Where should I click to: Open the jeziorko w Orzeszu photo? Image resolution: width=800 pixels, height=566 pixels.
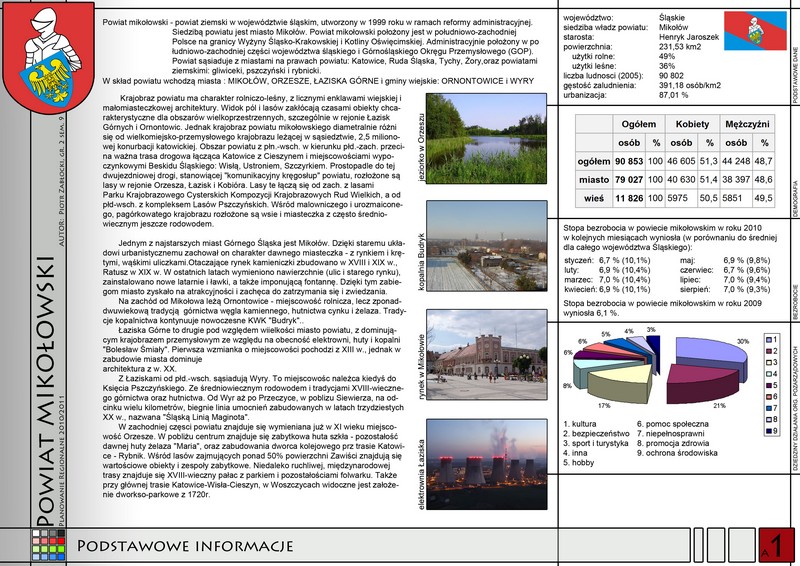point(486,138)
